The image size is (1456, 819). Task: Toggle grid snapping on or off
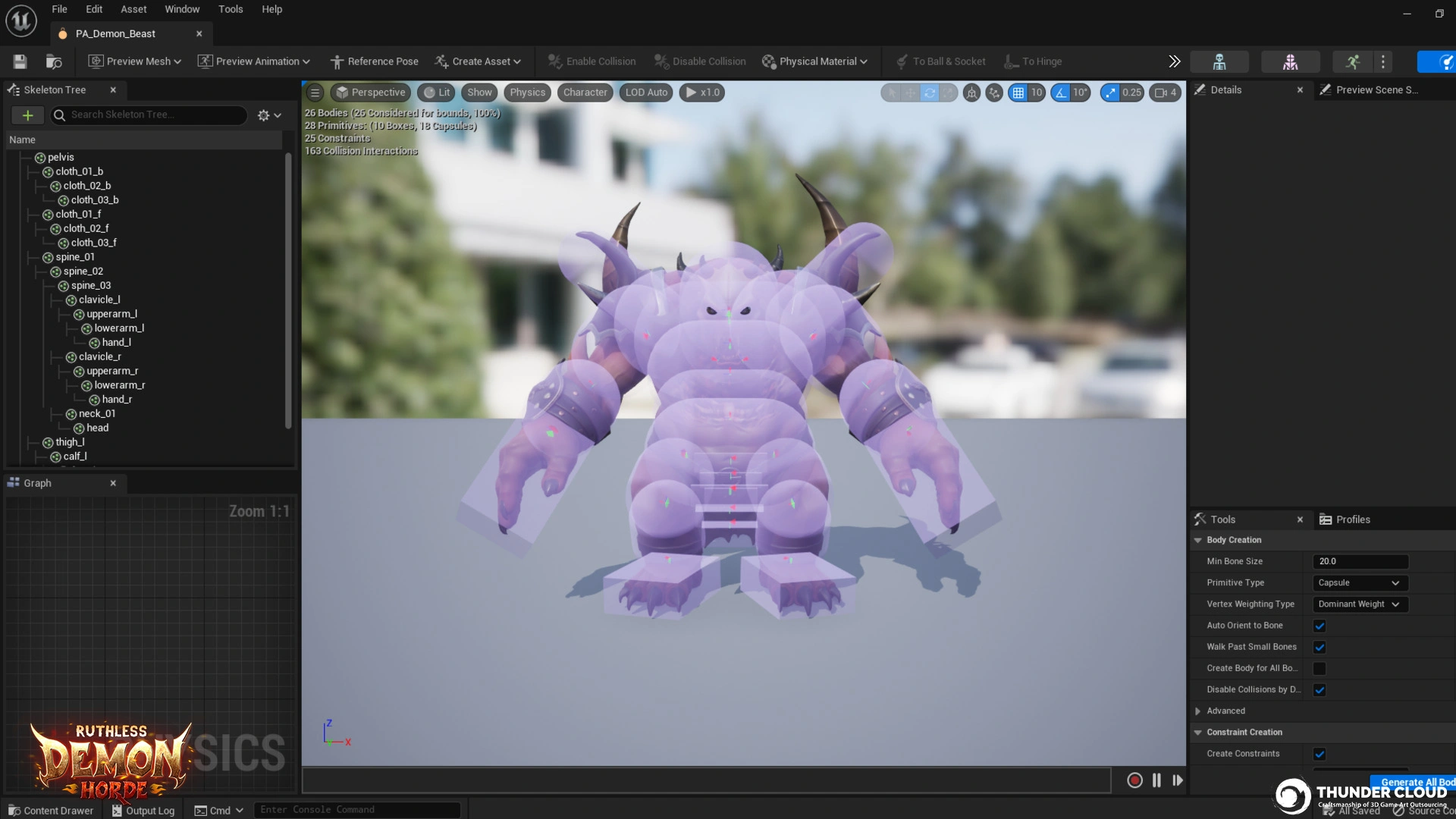click(x=1018, y=93)
